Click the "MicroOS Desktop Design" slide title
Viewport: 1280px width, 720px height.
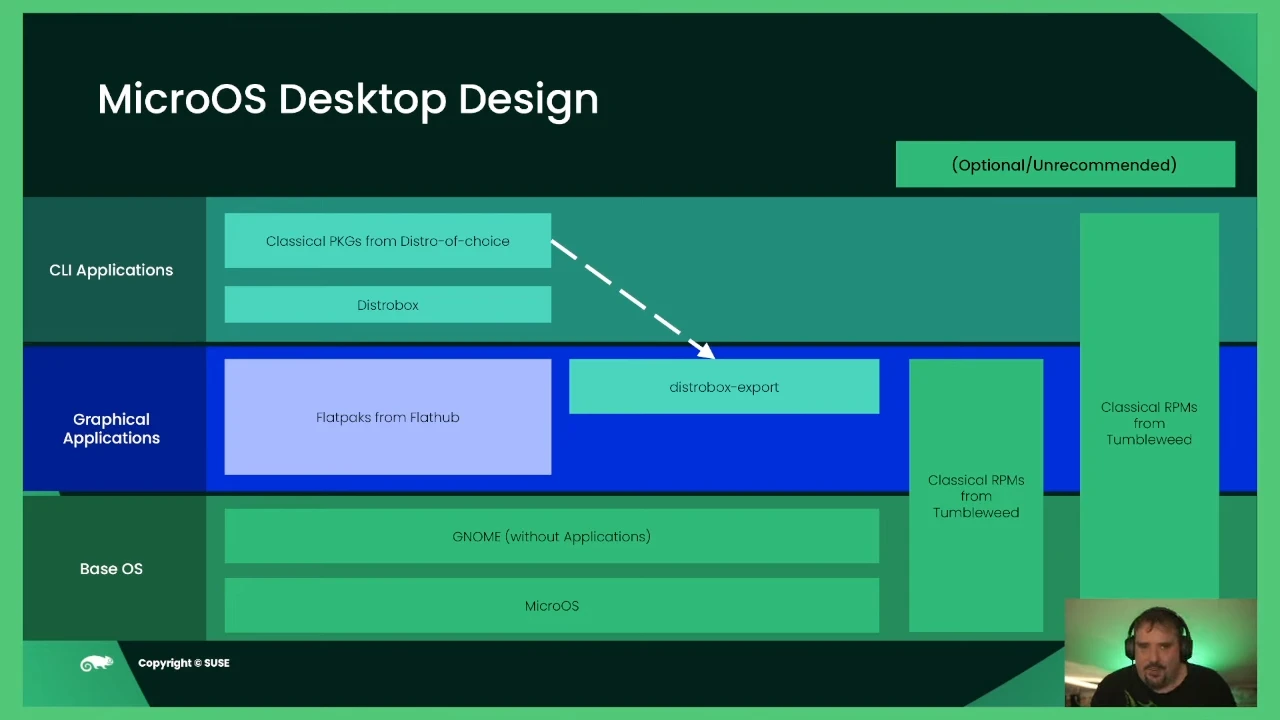[x=348, y=99]
